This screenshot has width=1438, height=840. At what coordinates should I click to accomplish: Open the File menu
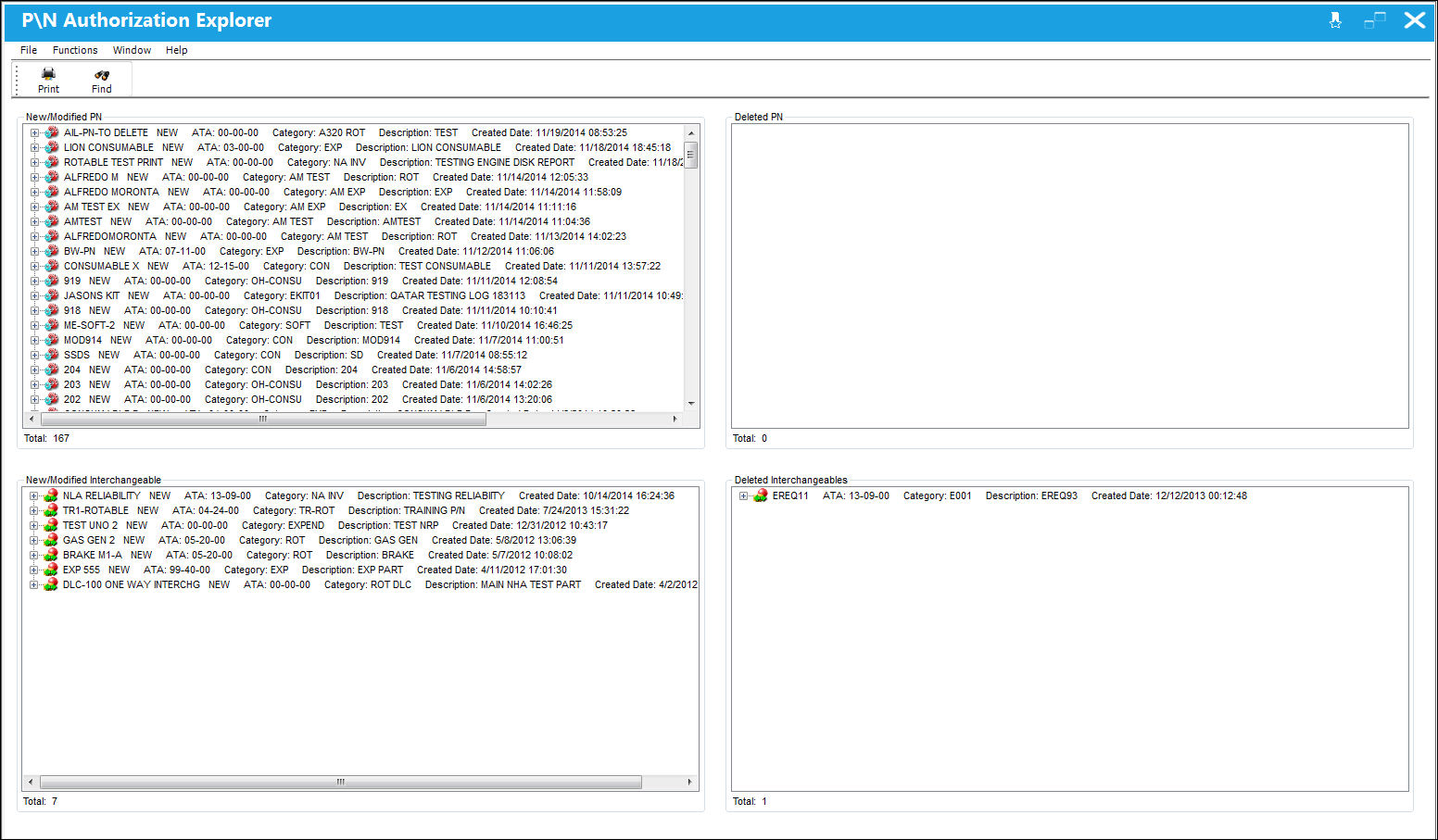[29, 50]
